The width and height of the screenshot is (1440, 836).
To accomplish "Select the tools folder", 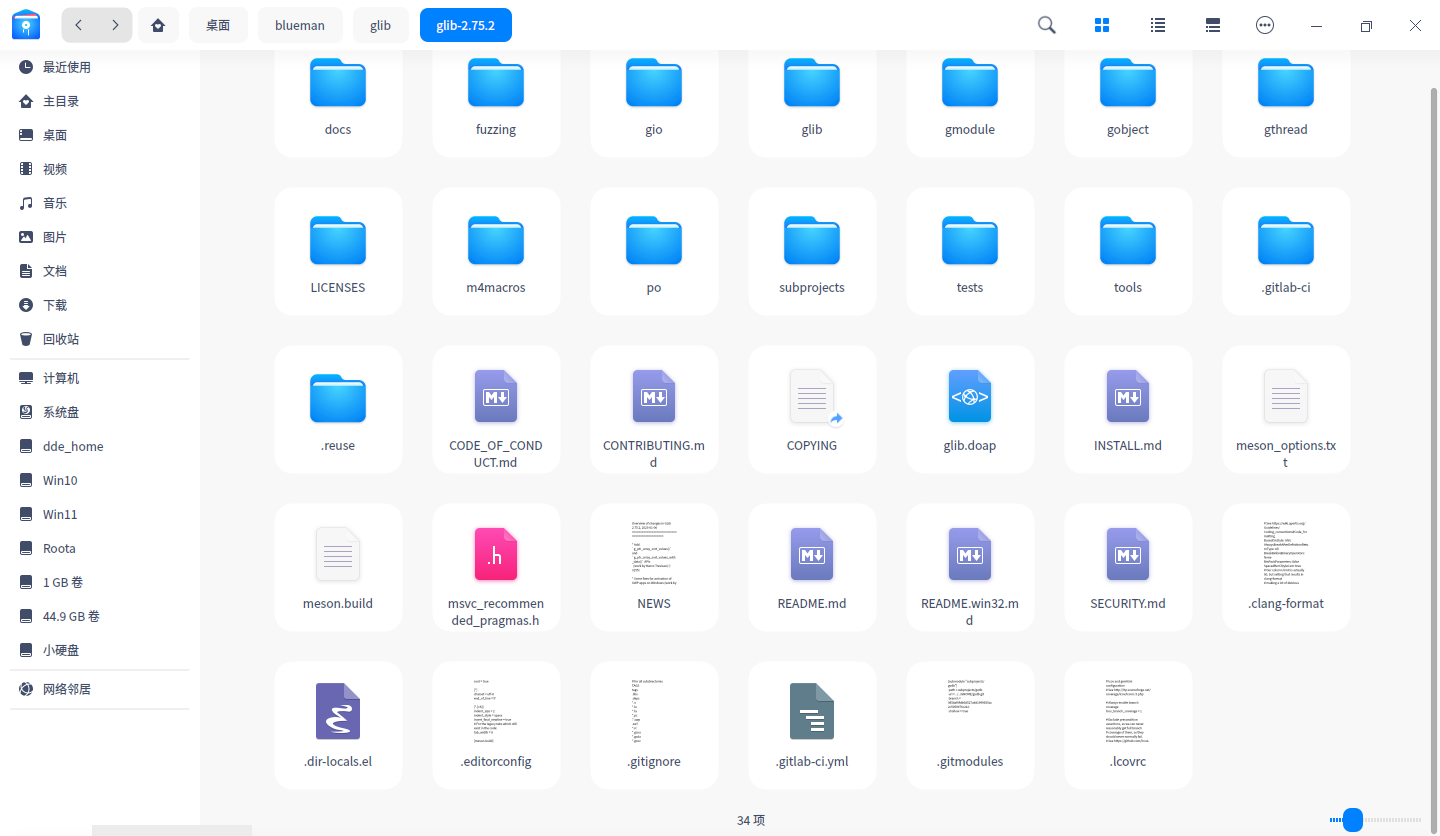I will 1128,252.
